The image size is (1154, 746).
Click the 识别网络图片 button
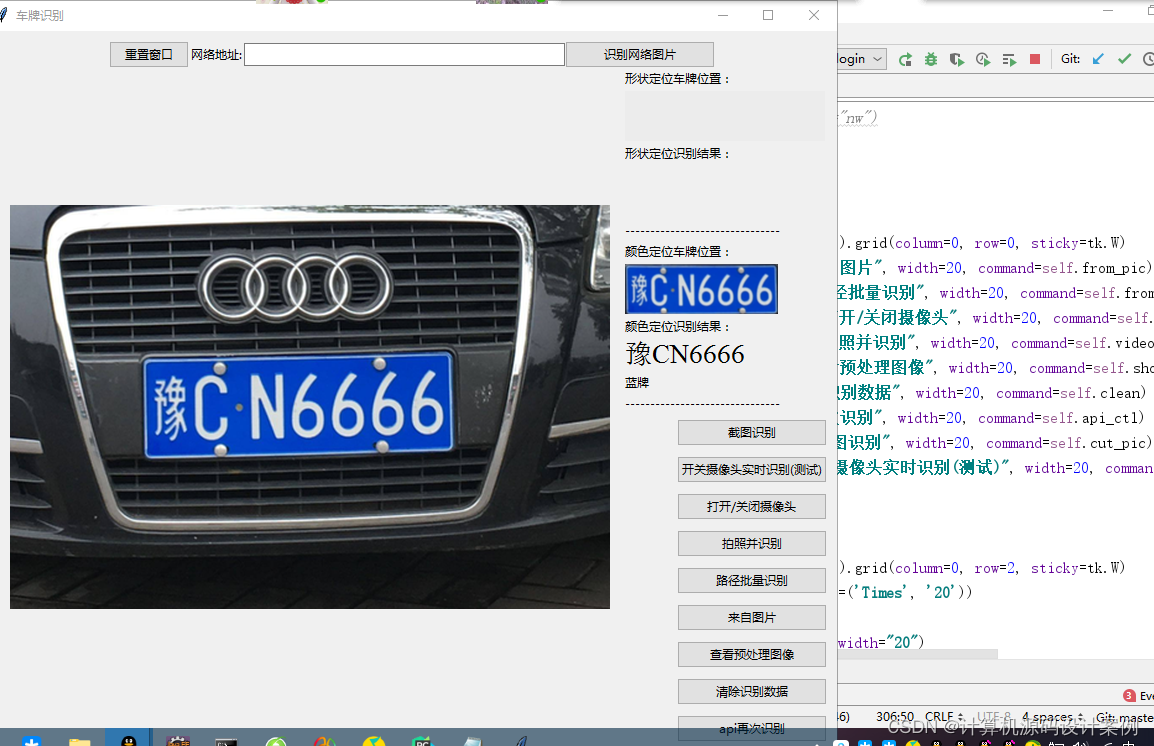[x=640, y=54]
